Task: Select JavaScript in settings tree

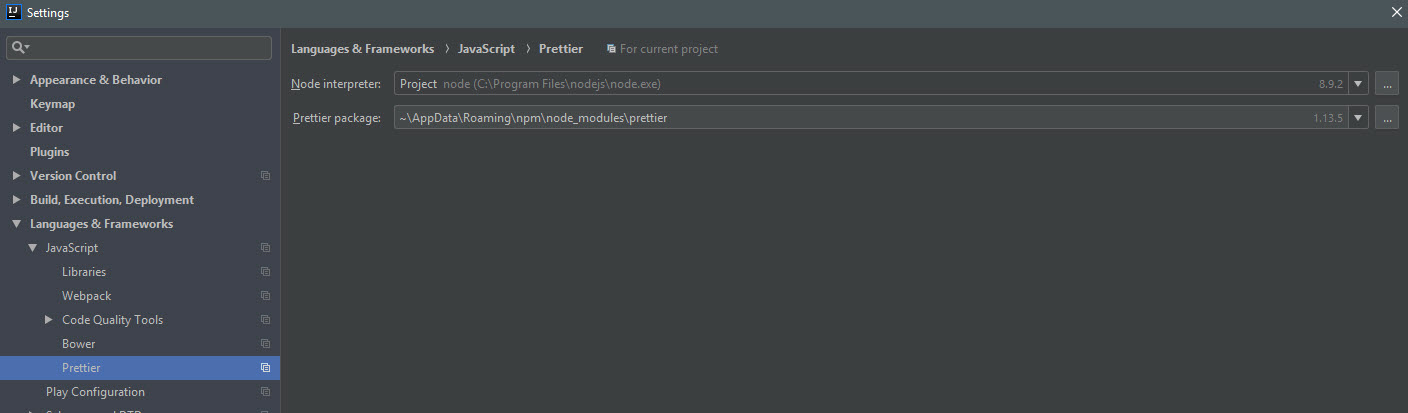Action: click(x=72, y=248)
